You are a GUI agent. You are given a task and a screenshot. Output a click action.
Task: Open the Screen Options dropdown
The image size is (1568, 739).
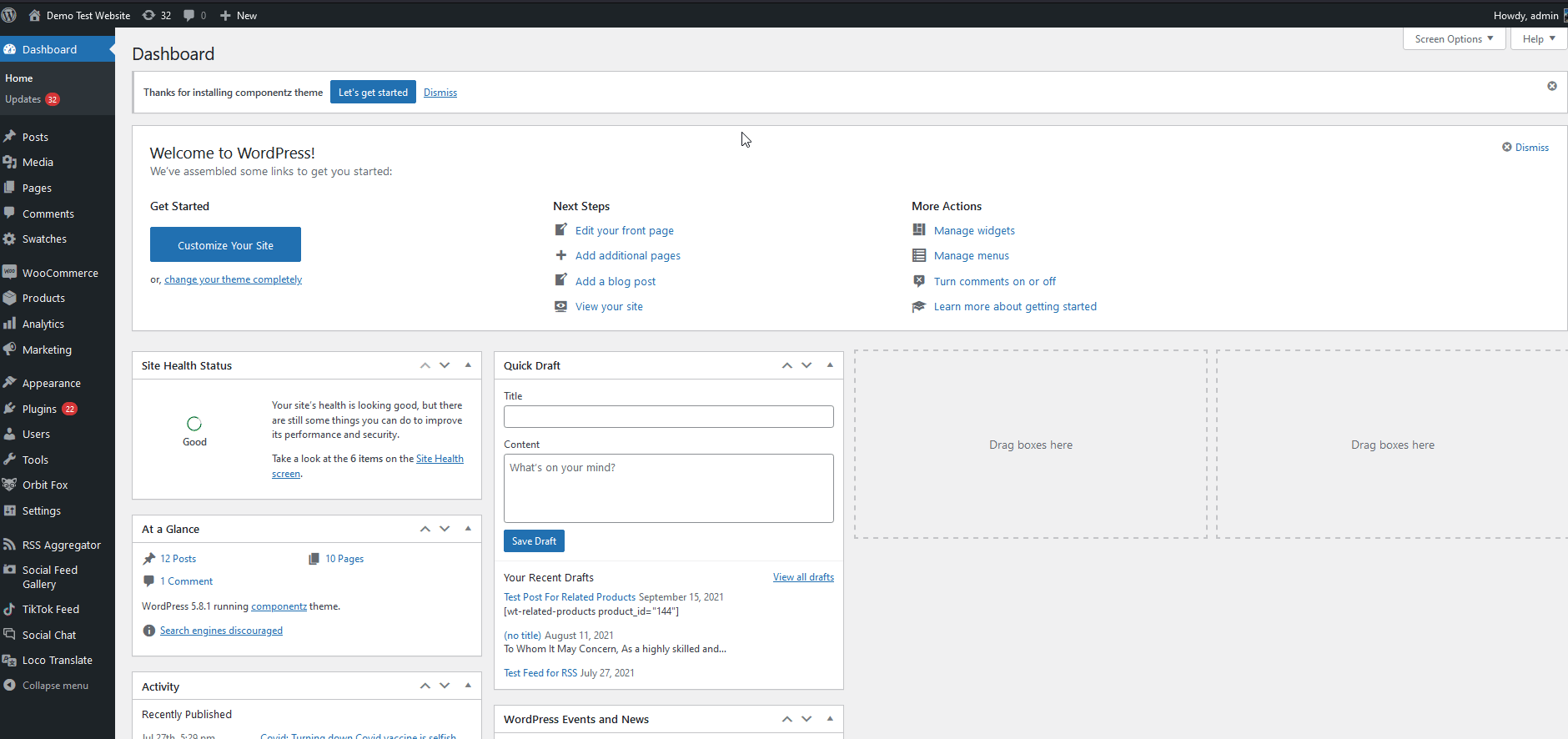coord(1454,39)
